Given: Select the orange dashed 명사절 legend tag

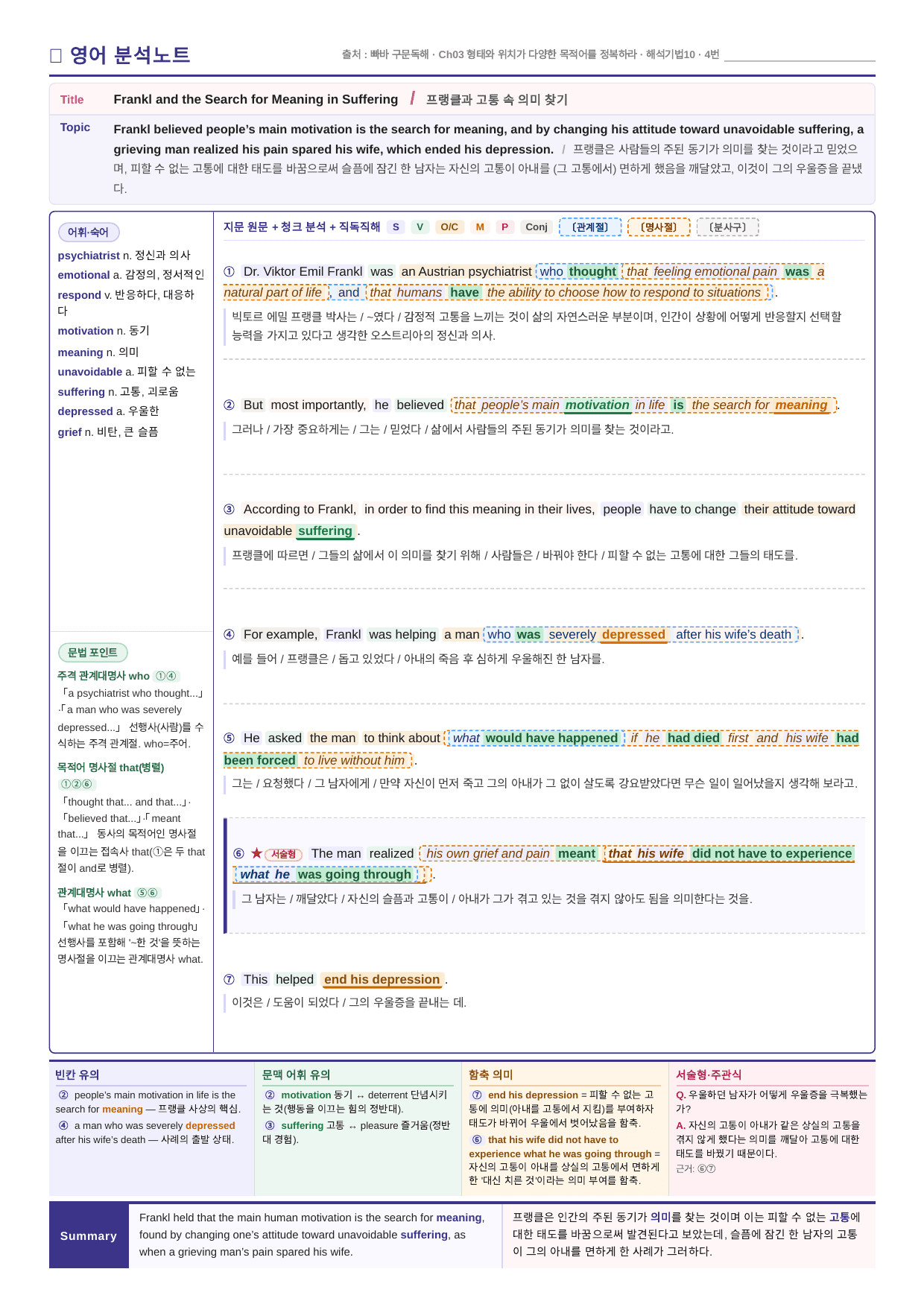Looking at the screenshot, I should tap(659, 227).
